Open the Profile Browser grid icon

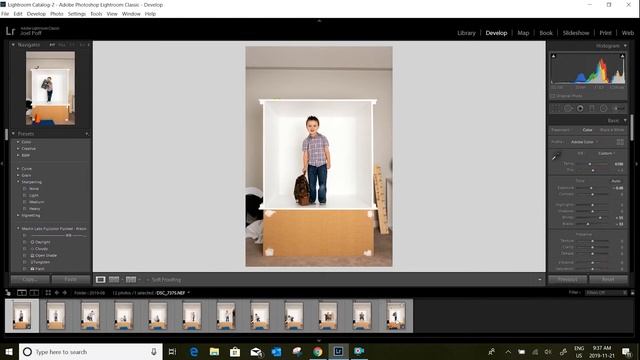620,142
